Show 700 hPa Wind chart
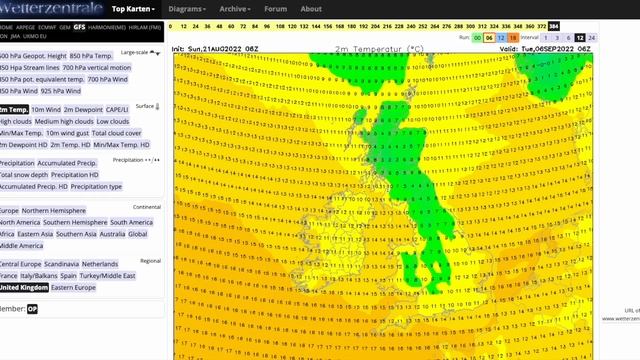The width and height of the screenshot is (640, 360). [x=108, y=80]
